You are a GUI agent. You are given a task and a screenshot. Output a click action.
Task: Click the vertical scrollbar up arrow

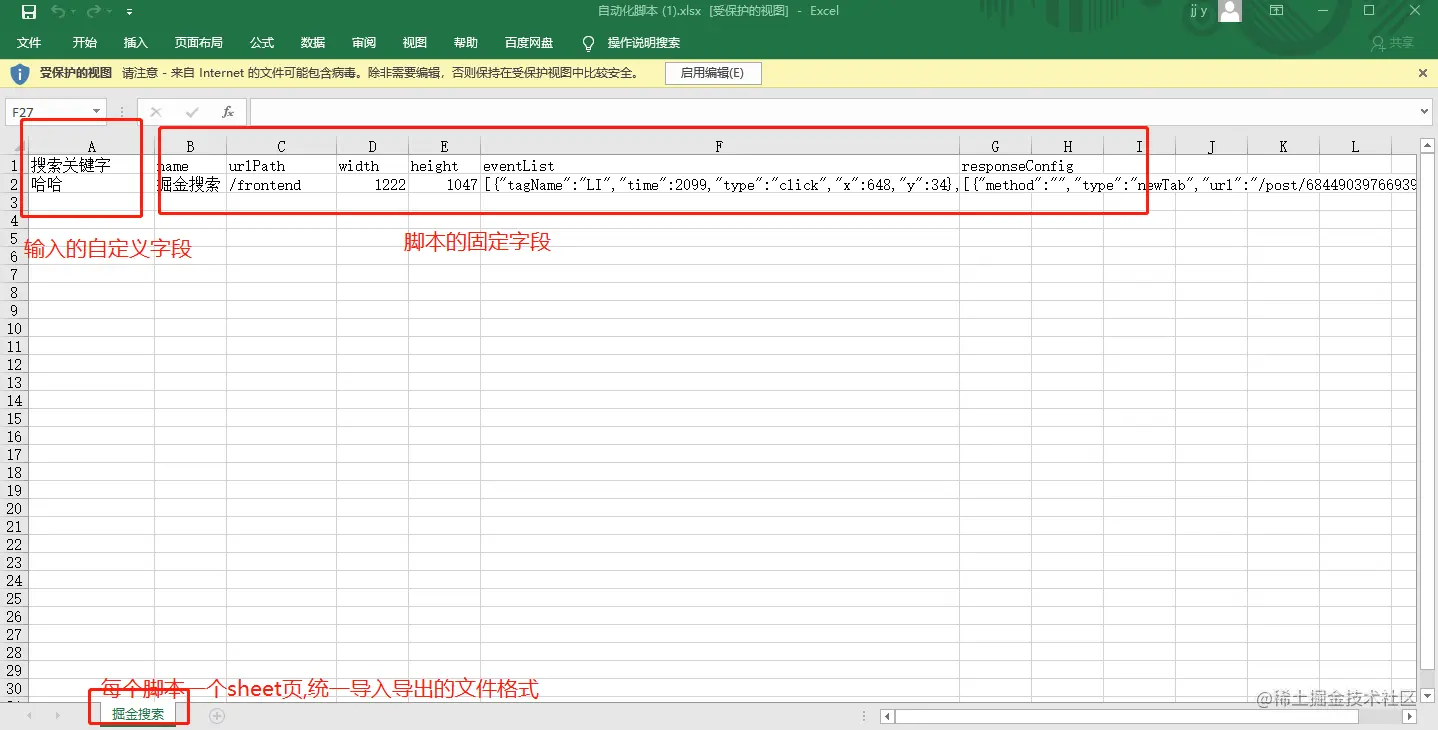click(1426, 146)
